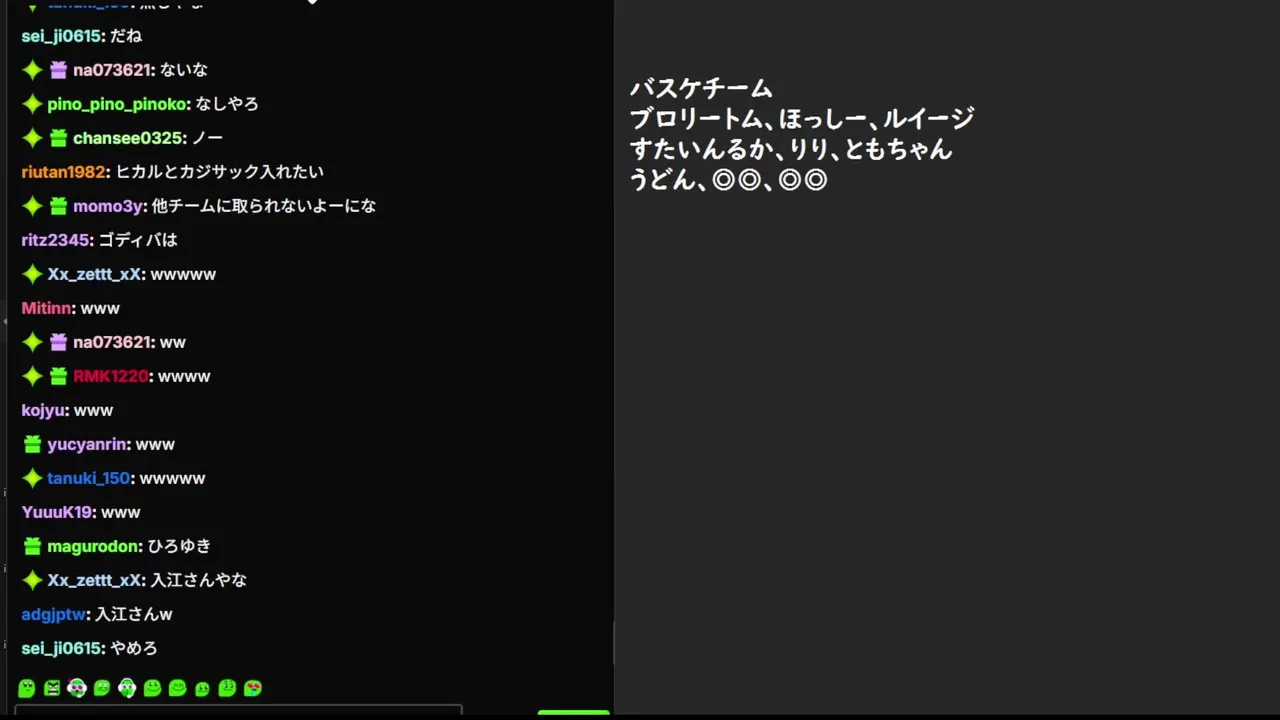
Task: Click green gift badge next to RMK1220
Action: tap(58, 376)
